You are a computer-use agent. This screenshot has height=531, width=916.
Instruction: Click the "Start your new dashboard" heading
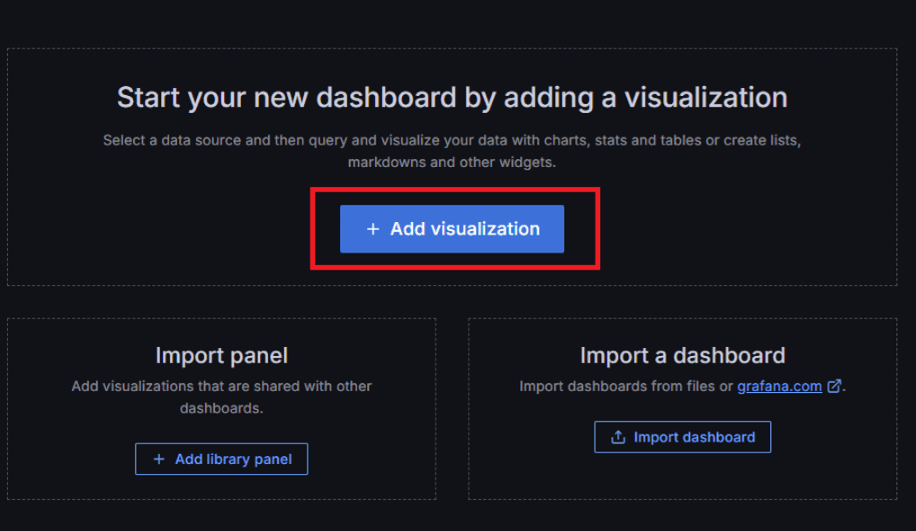pos(452,98)
